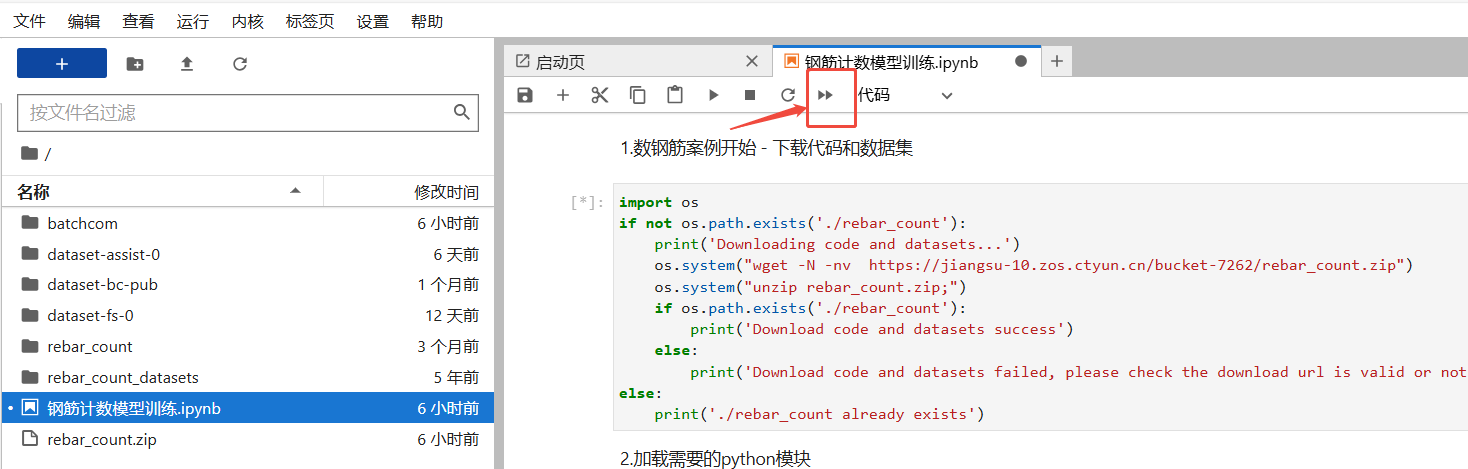The height and width of the screenshot is (469, 1468).
Task: Click the '1 个月前' modified time cell
Action: (448, 285)
